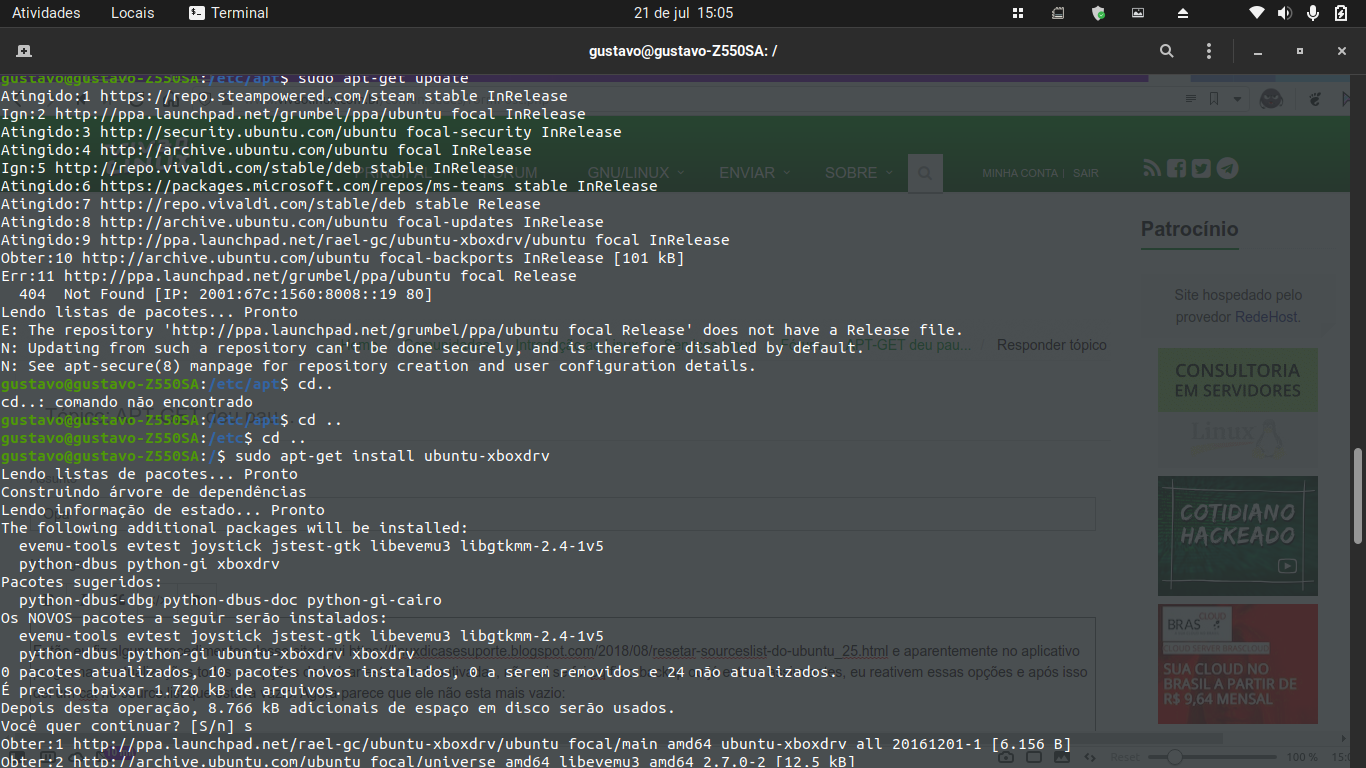
Task: Click the 'Pacotes sugeridos:' line in the terminal
Action: point(81,582)
